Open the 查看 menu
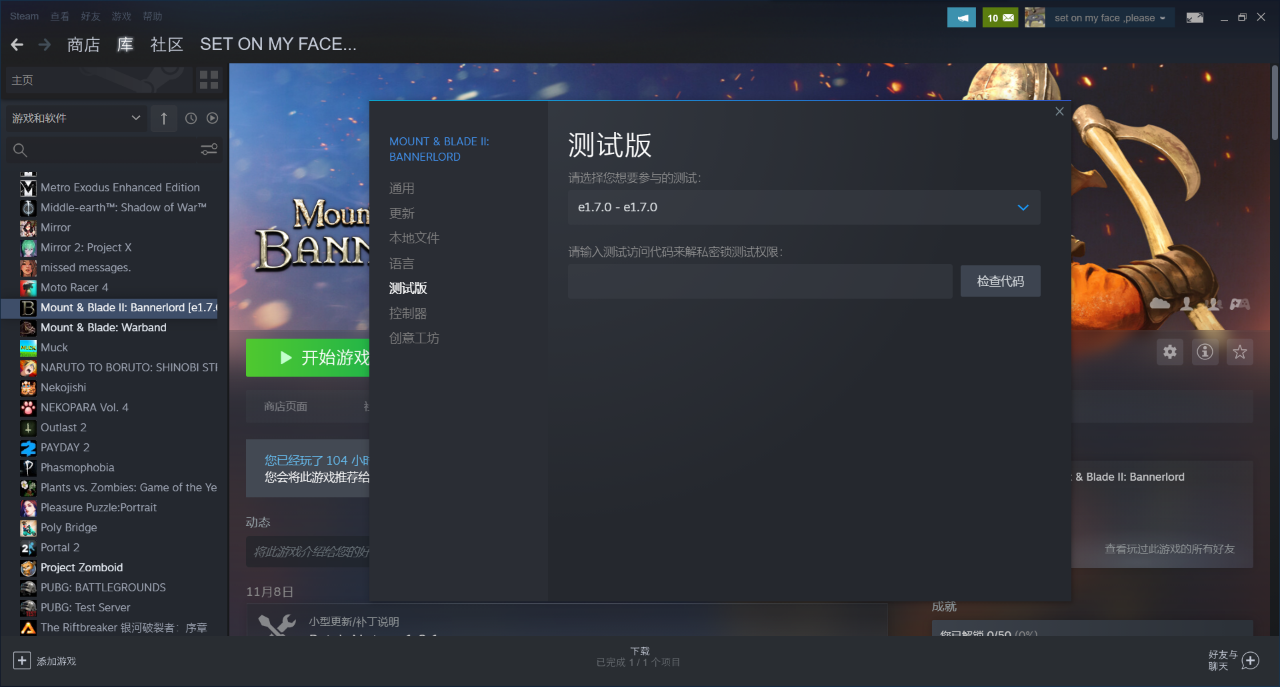 [x=60, y=17]
